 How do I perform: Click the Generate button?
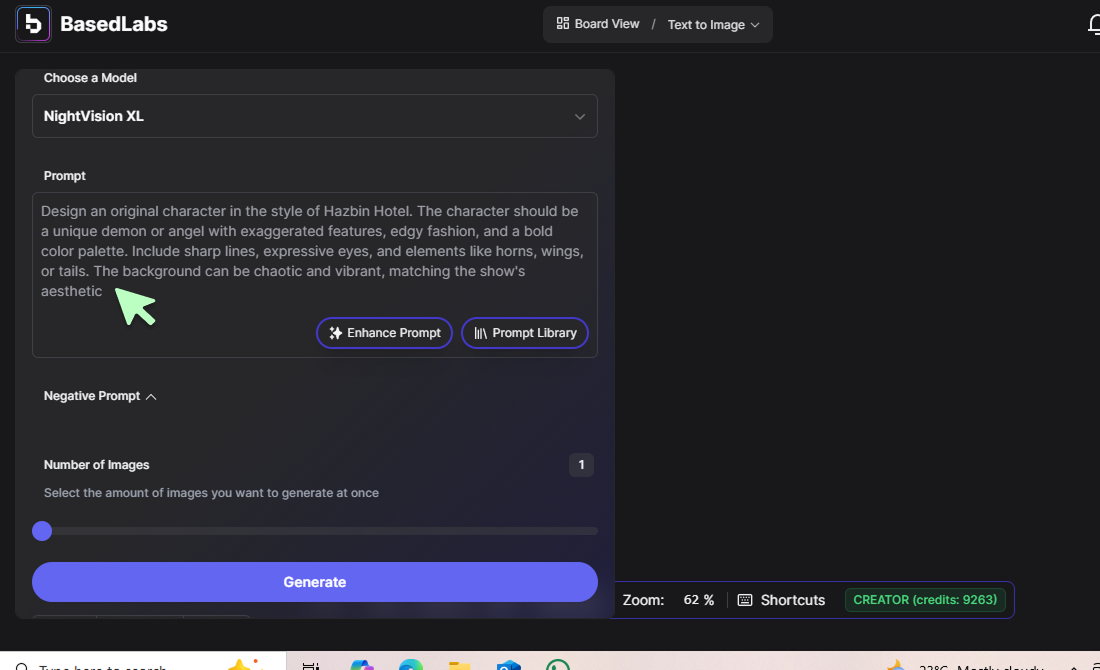[x=314, y=582]
